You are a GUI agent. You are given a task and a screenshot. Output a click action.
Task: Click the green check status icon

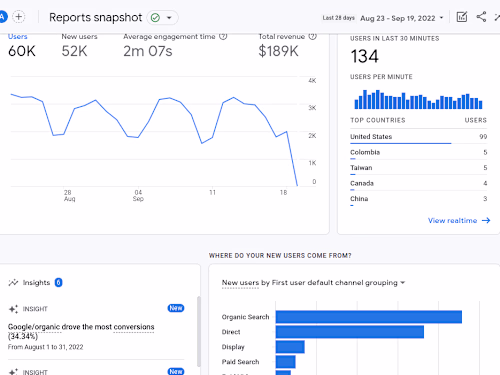(x=155, y=18)
